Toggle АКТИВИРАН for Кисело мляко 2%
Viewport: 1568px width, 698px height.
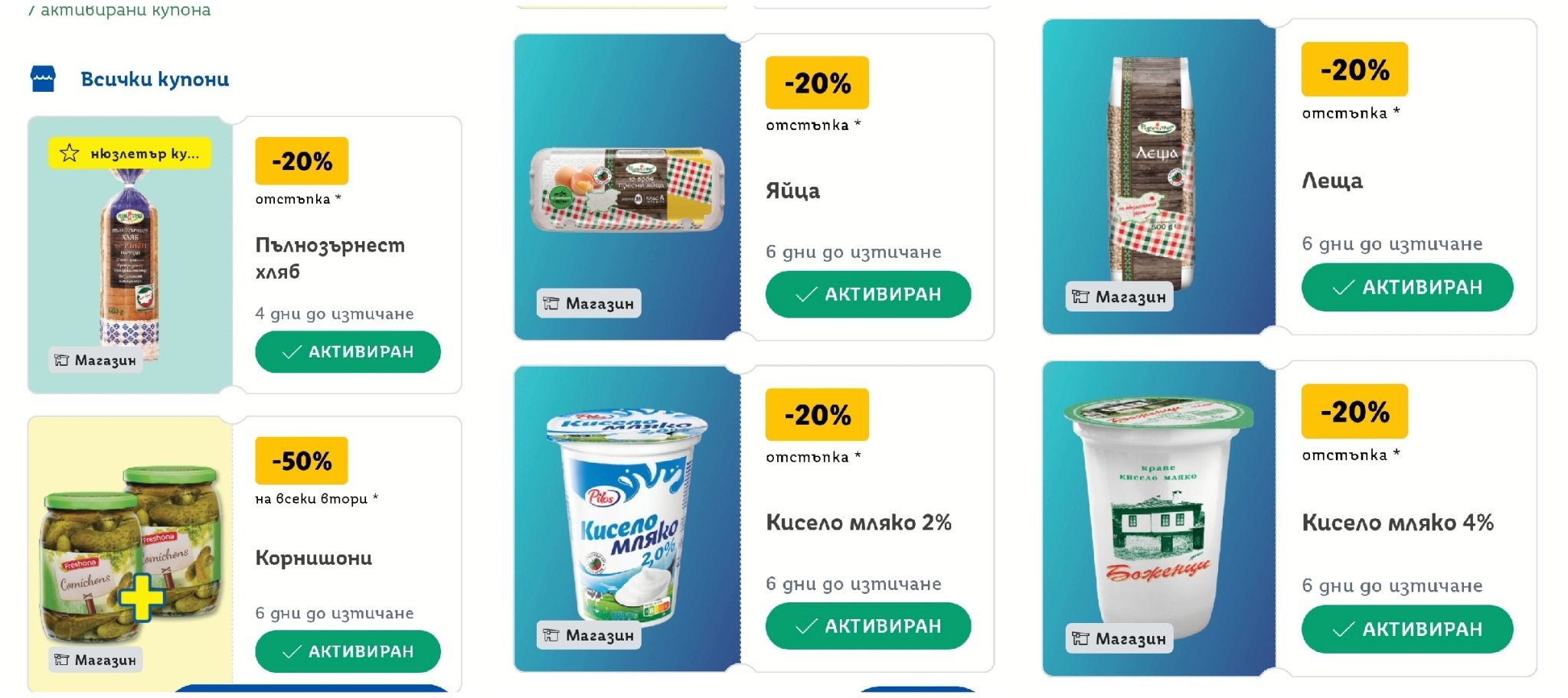[868, 626]
